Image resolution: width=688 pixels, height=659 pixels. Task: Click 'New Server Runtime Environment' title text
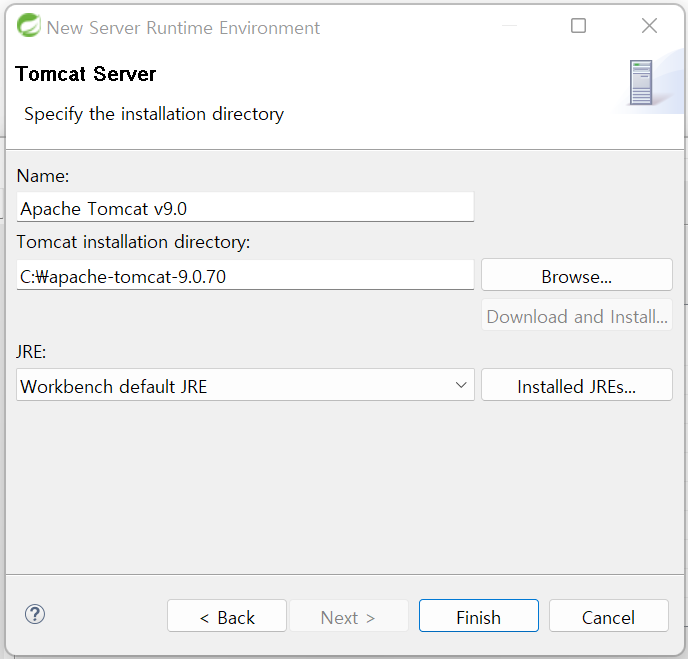[x=183, y=28]
